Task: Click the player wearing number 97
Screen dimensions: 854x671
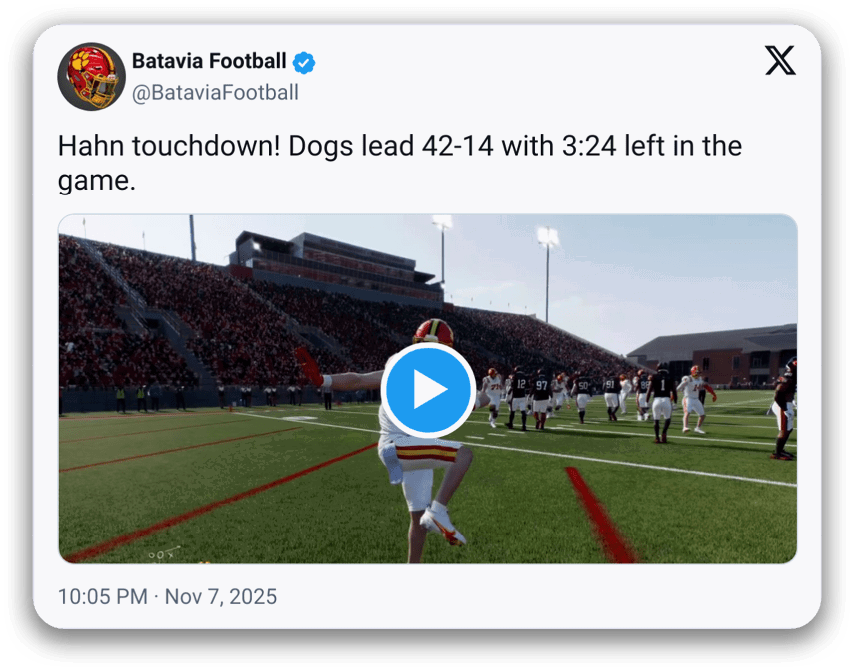Action: [541, 397]
